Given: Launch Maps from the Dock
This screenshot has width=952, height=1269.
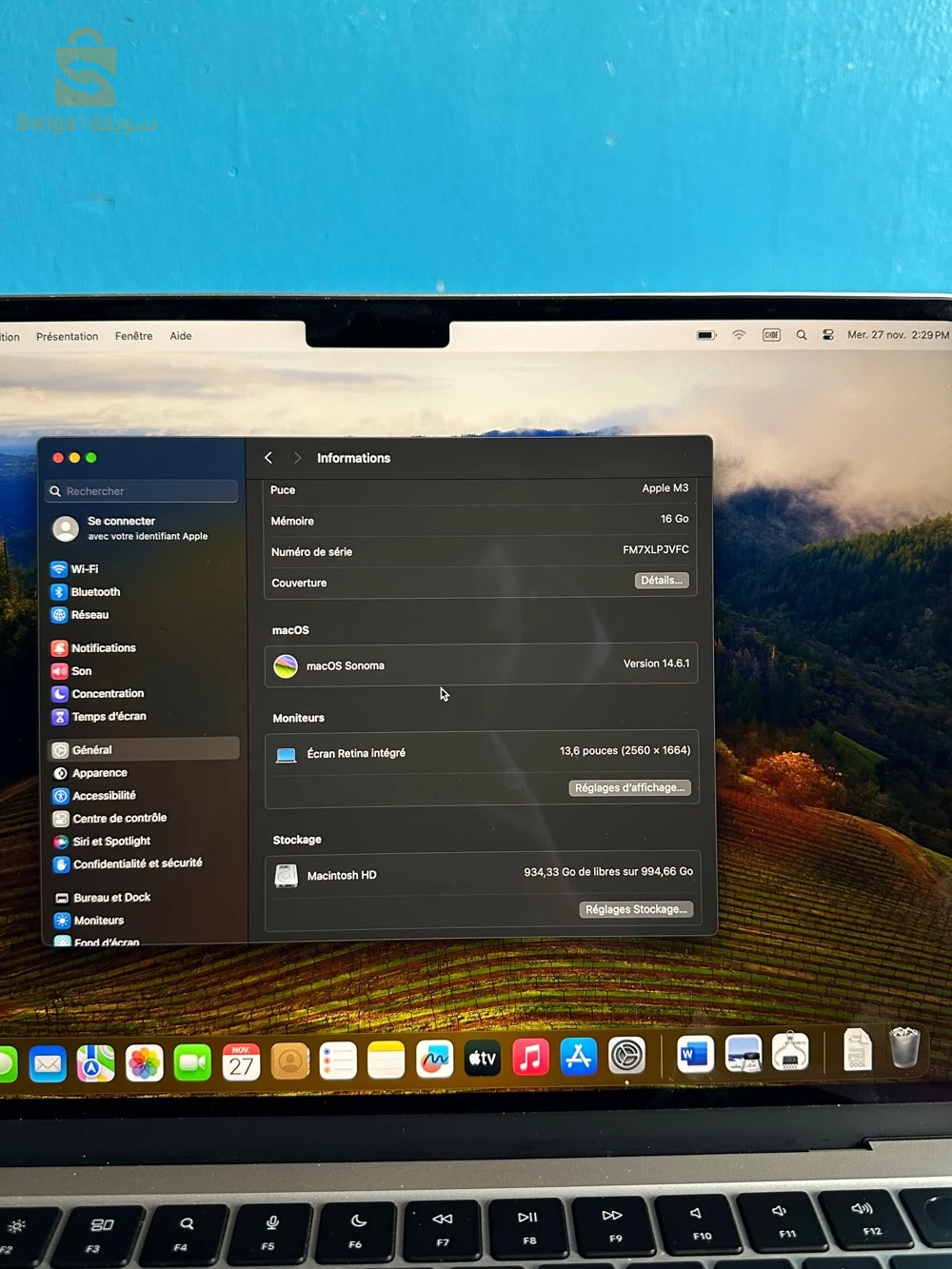Looking at the screenshot, I should click(95, 1063).
